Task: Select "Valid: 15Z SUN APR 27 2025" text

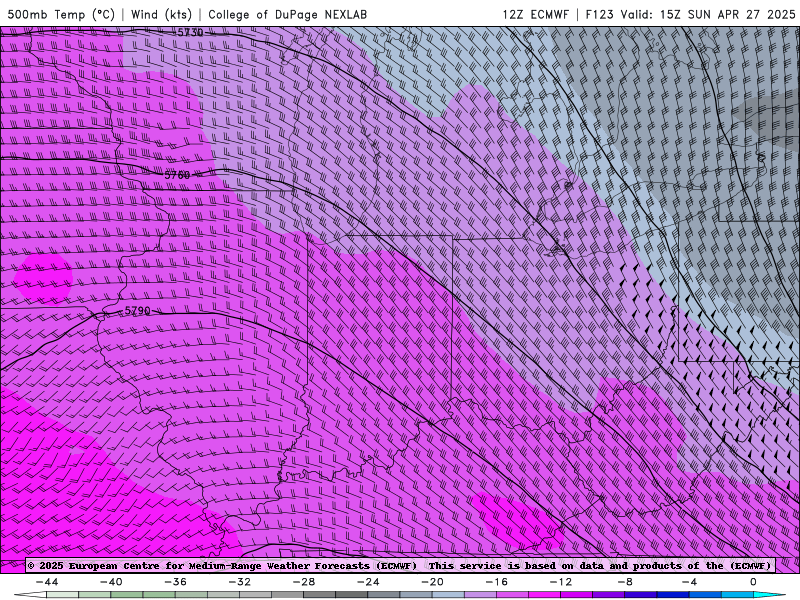Action: pyautogui.click(x=708, y=14)
